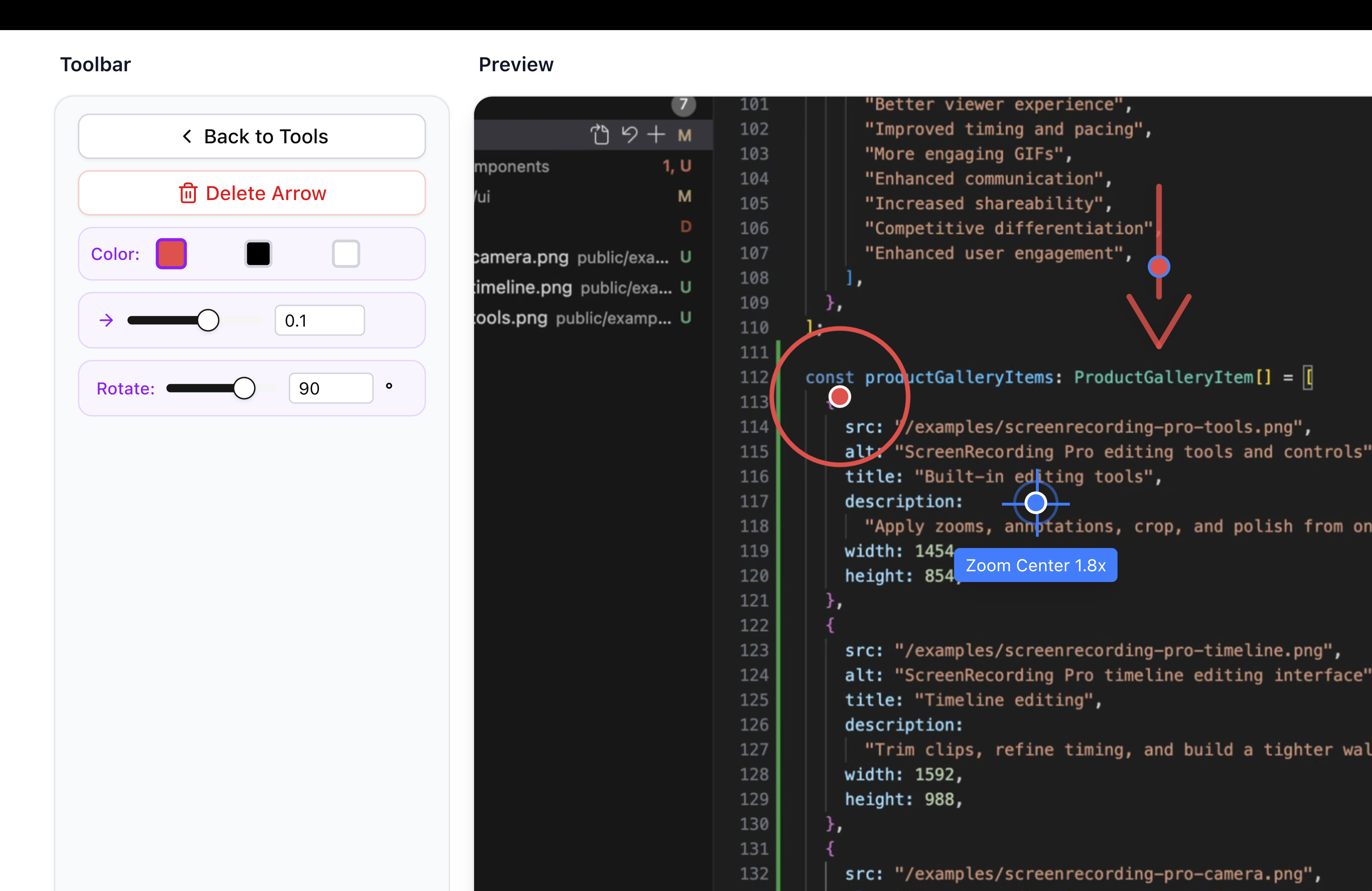This screenshot has width=1372, height=891.
Task: Select the red color swatch
Action: click(x=171, y=253)
